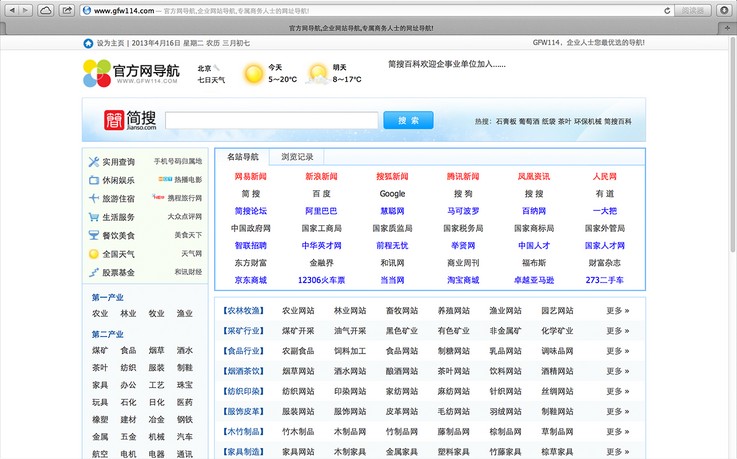The width and height of the screenshot is (737, 459).
Task: Open 生活服务 shopping cart icon
Action: [94, 217]
